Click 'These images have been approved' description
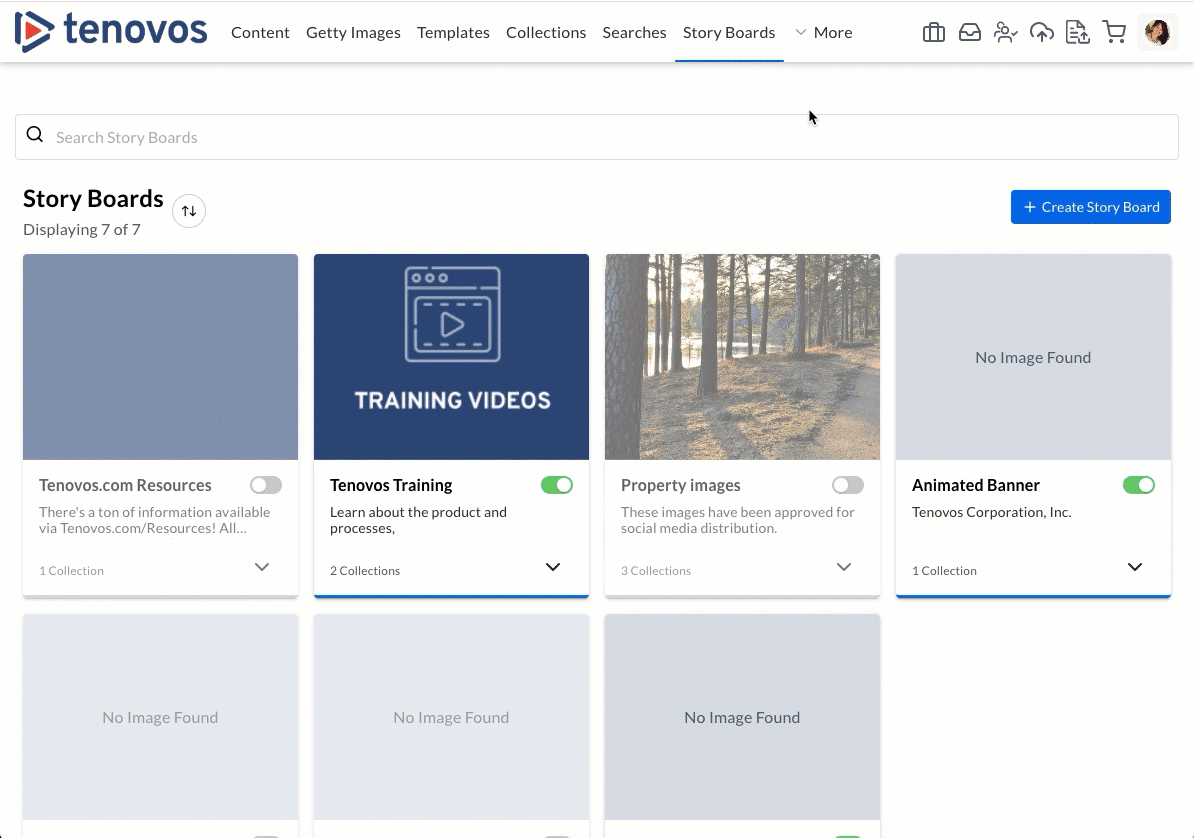The height and width of the screenshot is (838, 1194). 737,520
